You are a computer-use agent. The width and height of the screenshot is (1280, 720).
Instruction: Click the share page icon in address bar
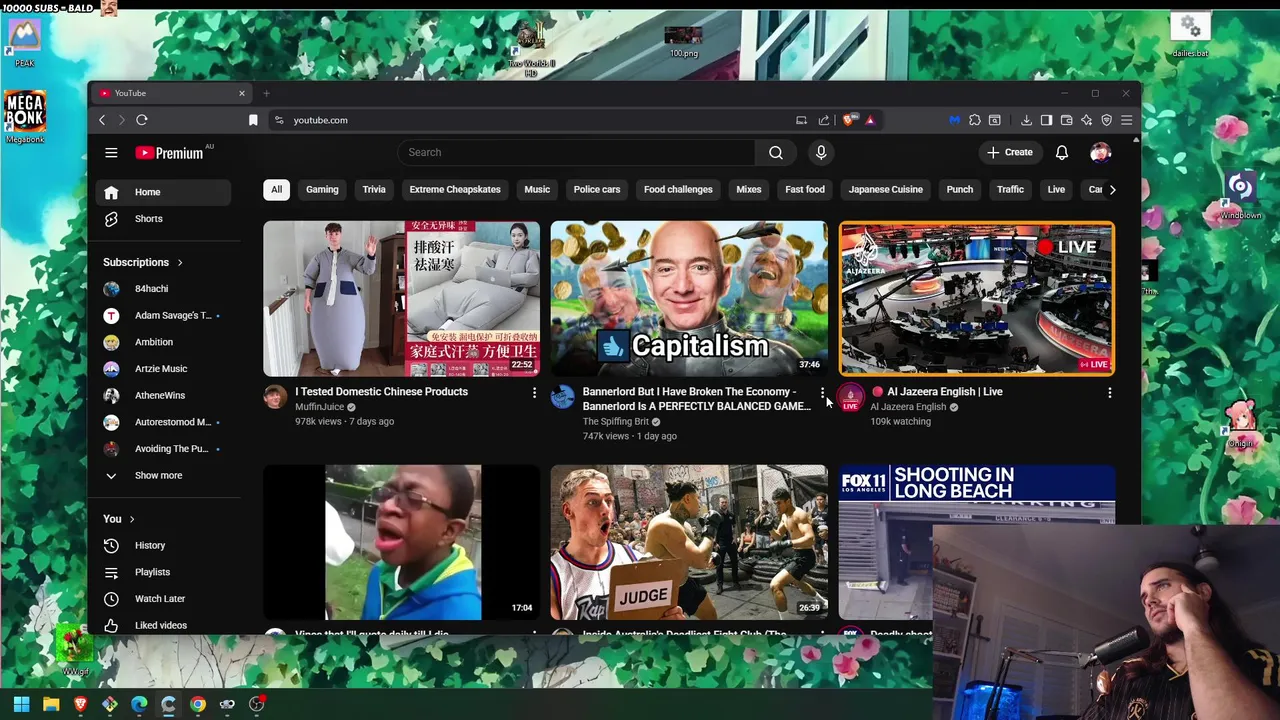click(824, 120)
